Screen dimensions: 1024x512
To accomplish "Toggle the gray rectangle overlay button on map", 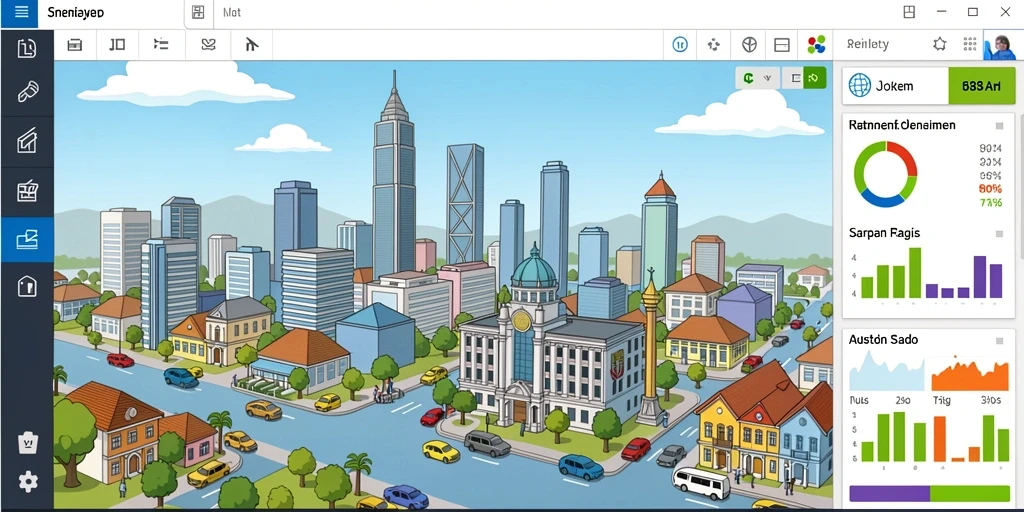I will (795, 78).
